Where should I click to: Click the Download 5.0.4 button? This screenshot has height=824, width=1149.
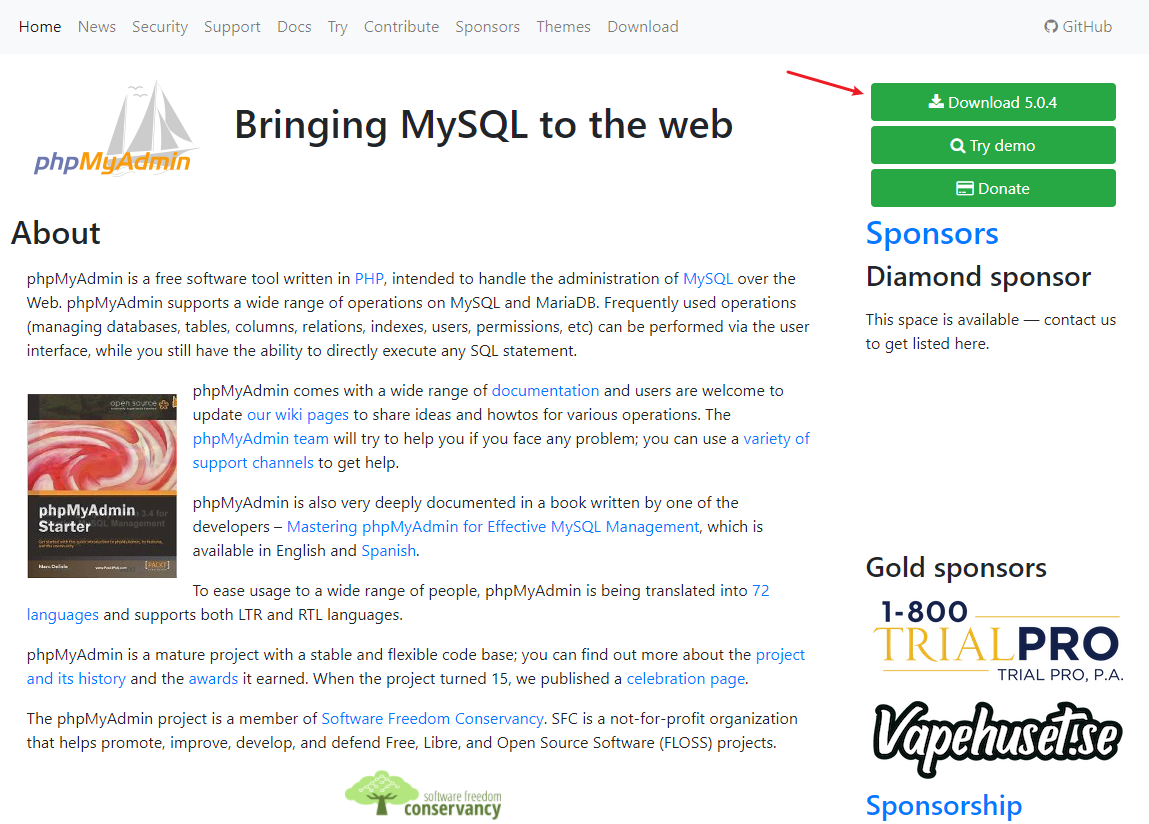tap(993, 102)
